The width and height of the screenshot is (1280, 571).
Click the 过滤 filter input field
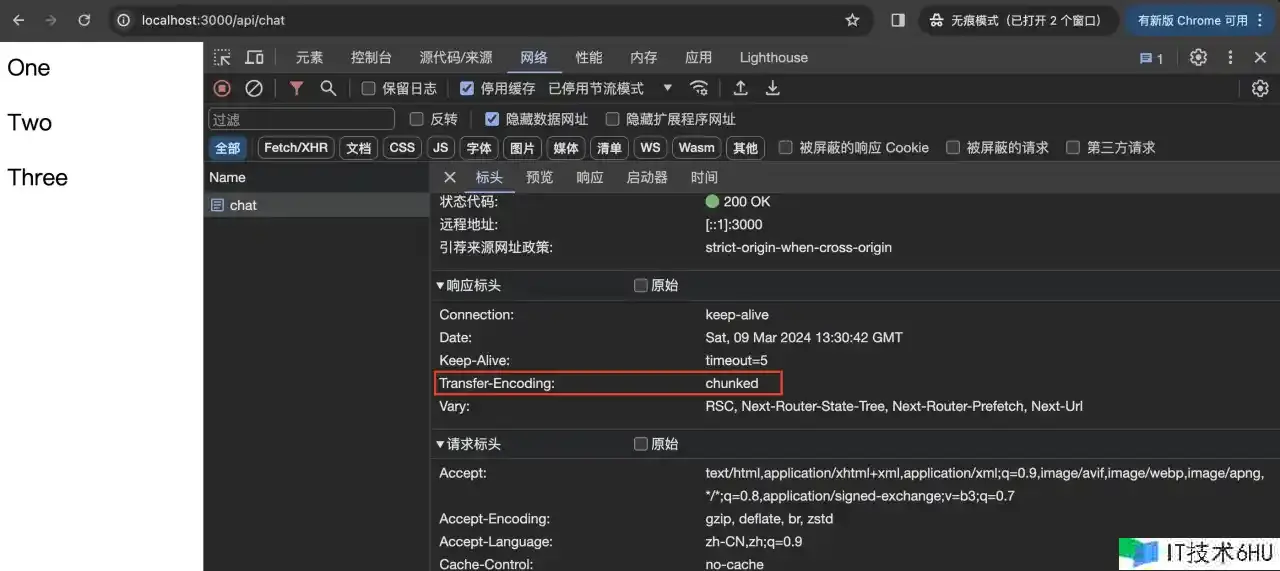[300, 119]
